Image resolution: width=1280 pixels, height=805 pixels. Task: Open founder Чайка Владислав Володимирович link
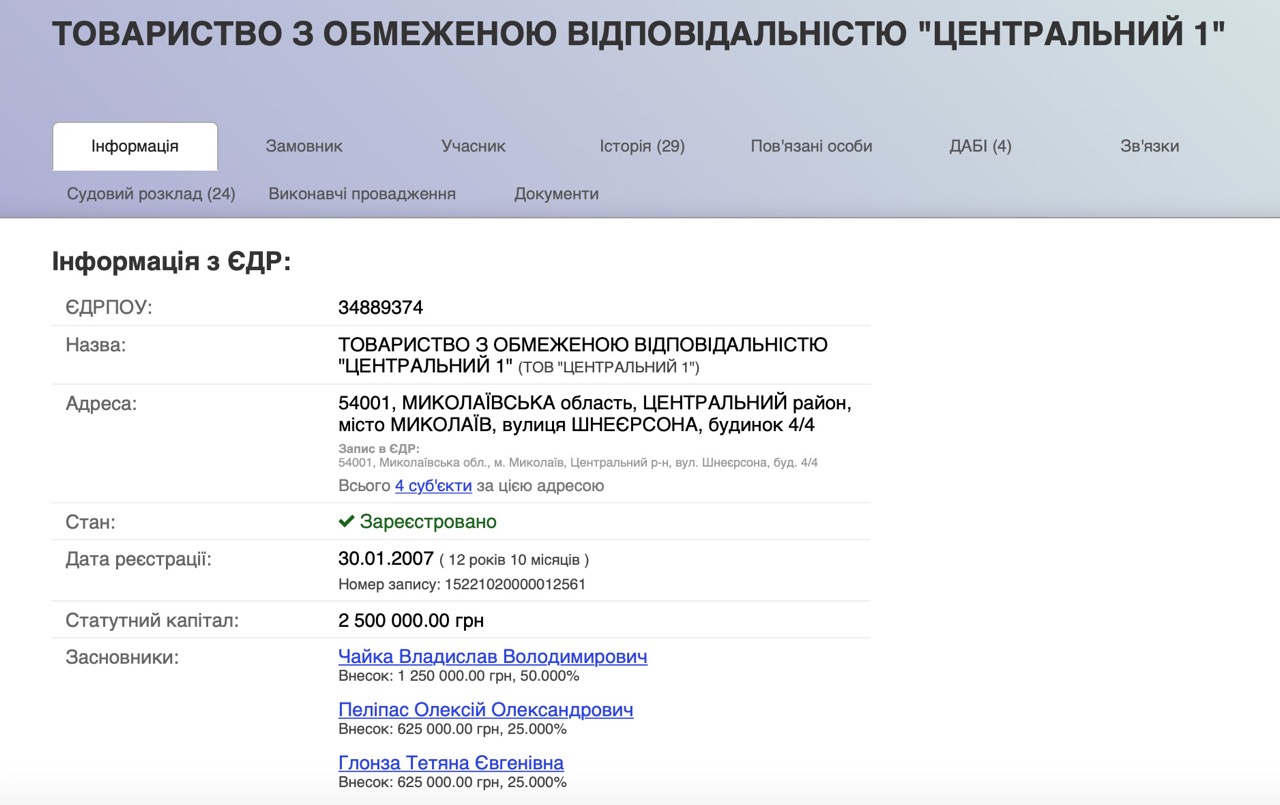492,657
